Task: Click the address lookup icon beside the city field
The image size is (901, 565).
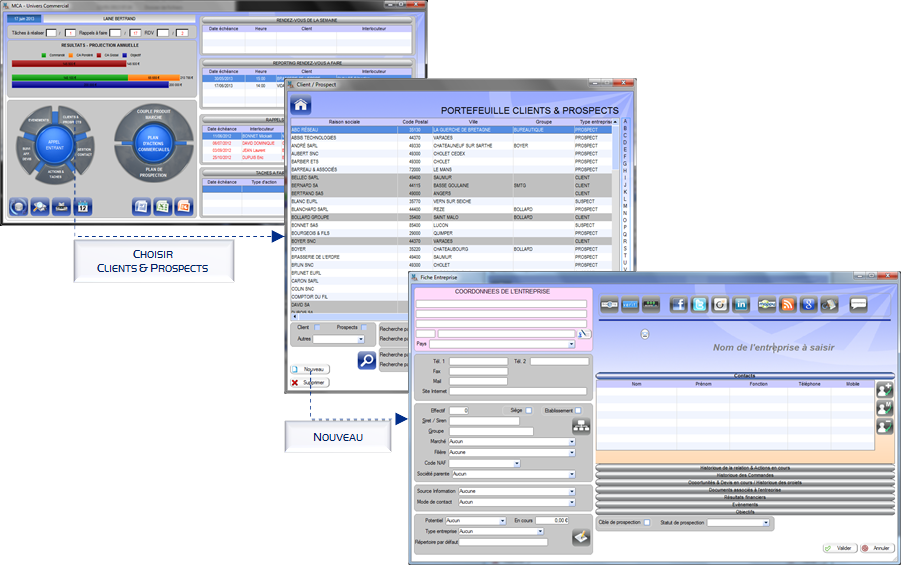Action: [583, 334]
